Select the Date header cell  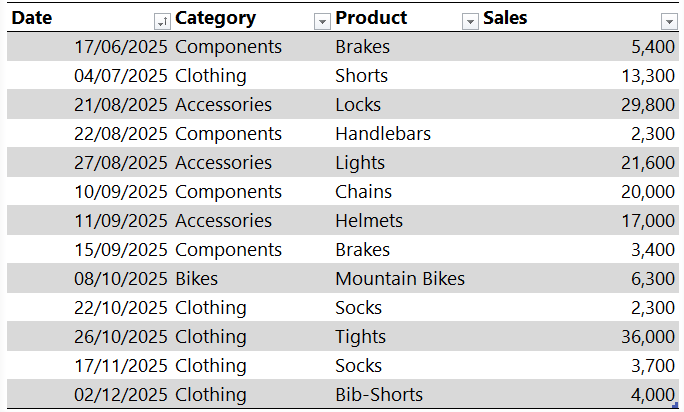30,18
